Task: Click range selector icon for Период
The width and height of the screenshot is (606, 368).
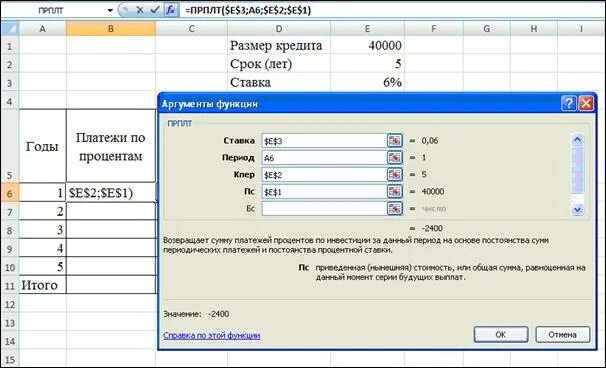Action: click(394, 158)
